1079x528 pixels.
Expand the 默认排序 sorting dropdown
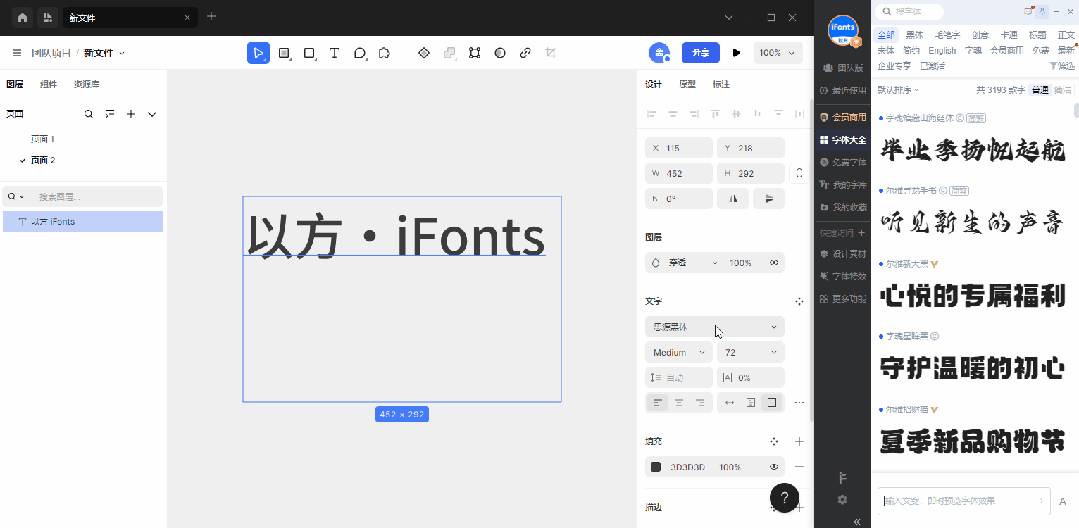pyautogui.click(x=897, y=90)
